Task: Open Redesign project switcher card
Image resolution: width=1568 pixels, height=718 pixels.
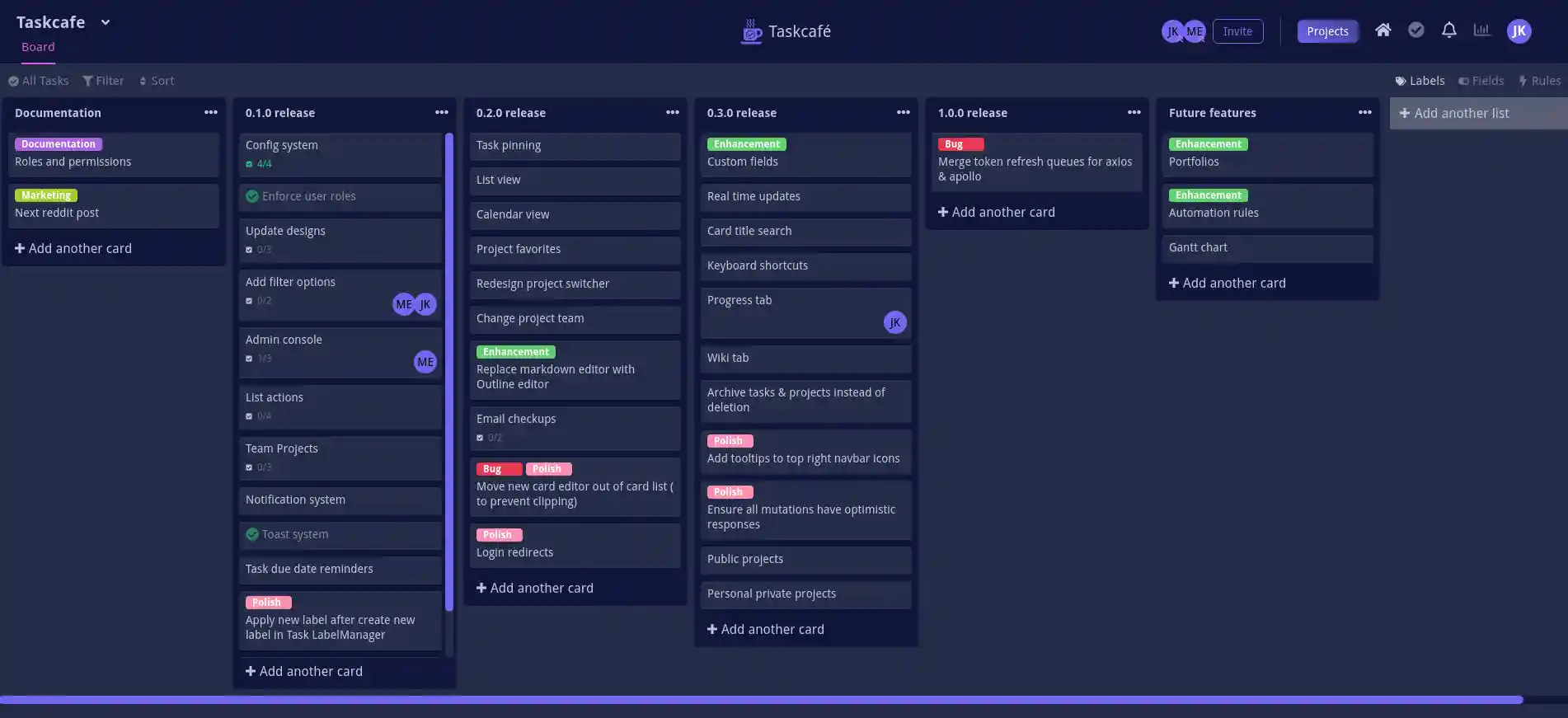Action: pyautogui.click(x=575, y=284)
